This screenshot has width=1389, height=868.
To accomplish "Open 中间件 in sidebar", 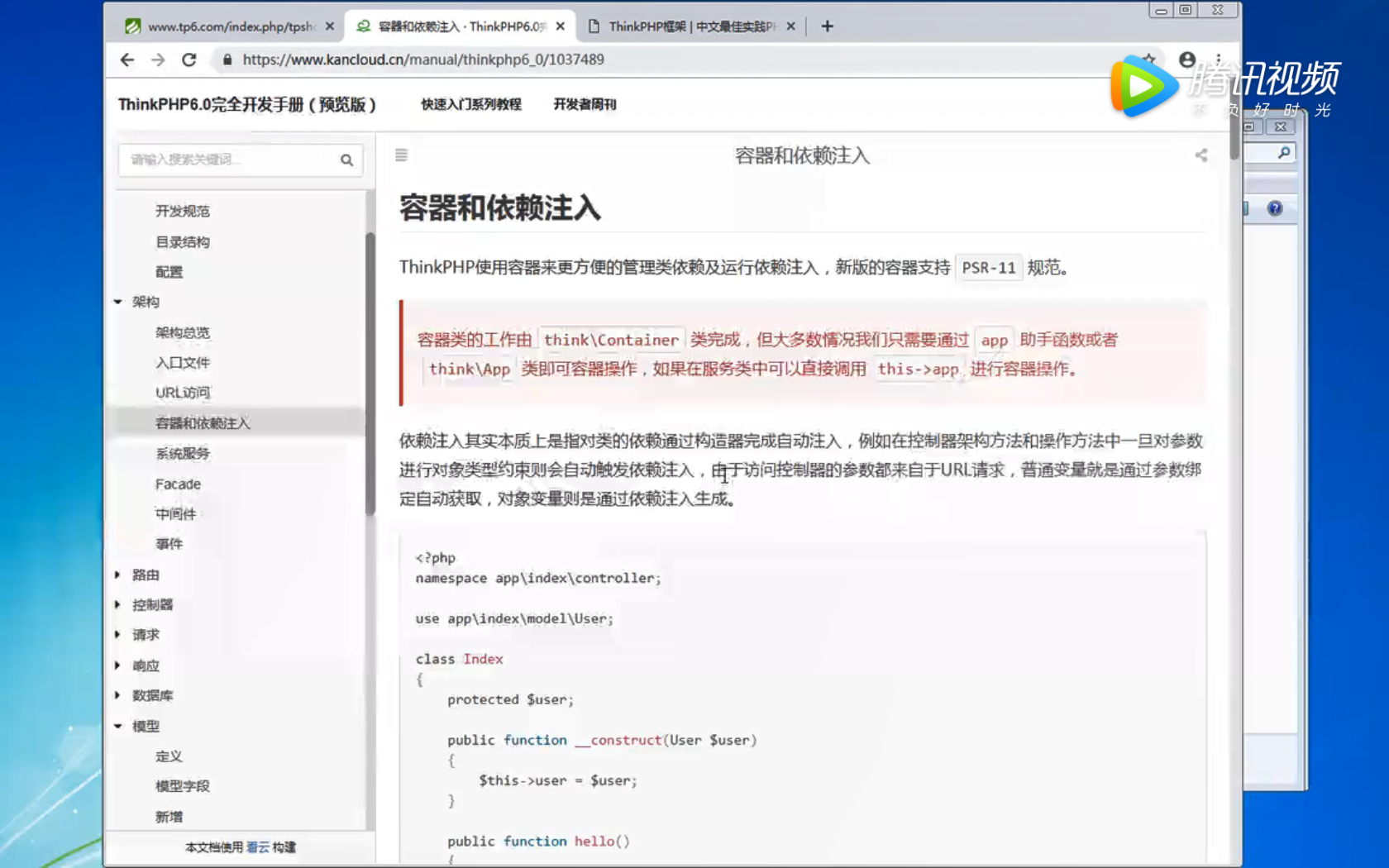I will [175, 513].
